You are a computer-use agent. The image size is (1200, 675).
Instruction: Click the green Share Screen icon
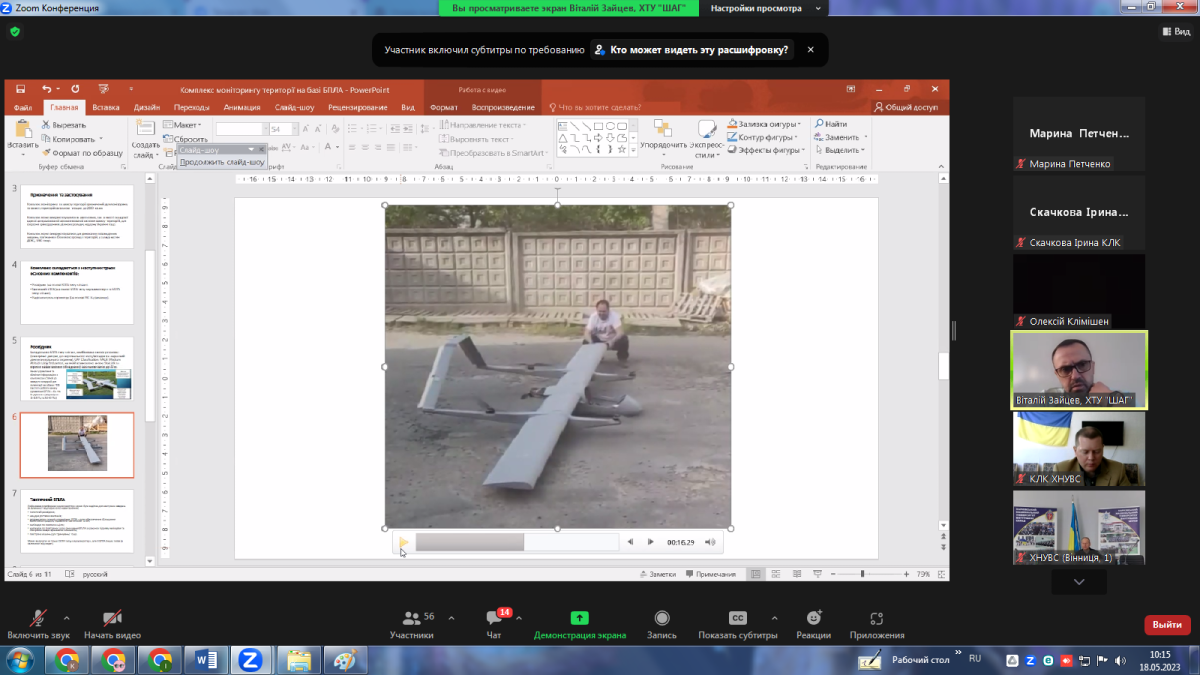(x=579, y=619)
